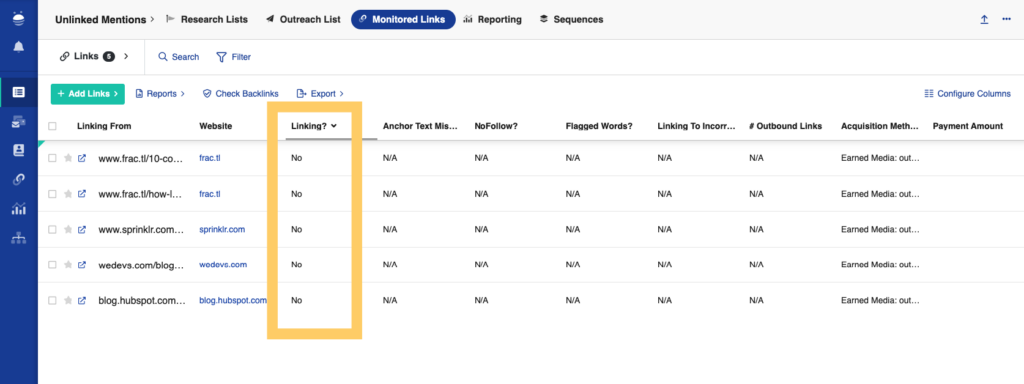This screenshot has width=1024, height=384.
Task: Click the Linking To Incorr... column header
Action: [697, 126]
